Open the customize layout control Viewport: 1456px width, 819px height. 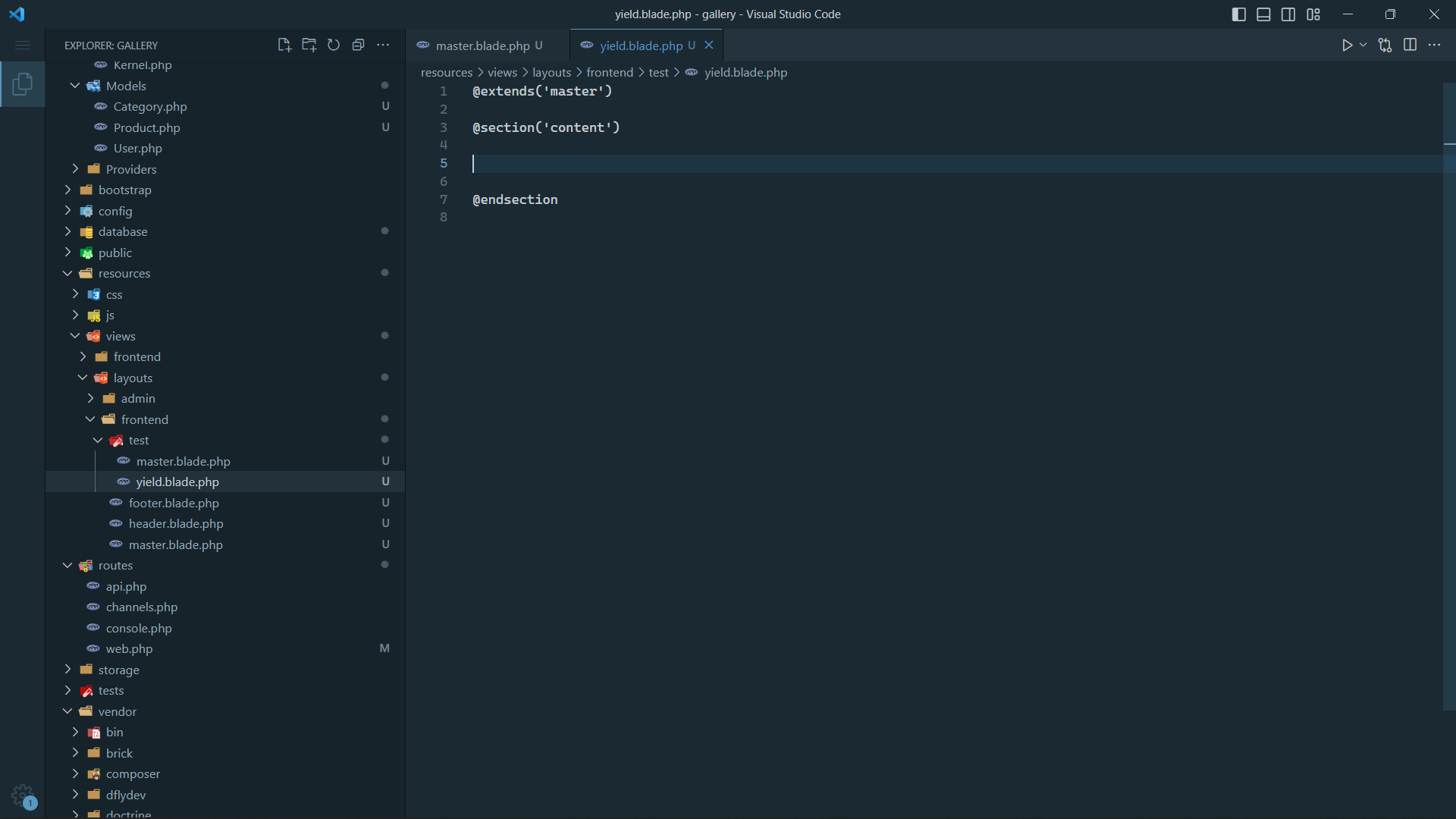[x=1313, y=14]
